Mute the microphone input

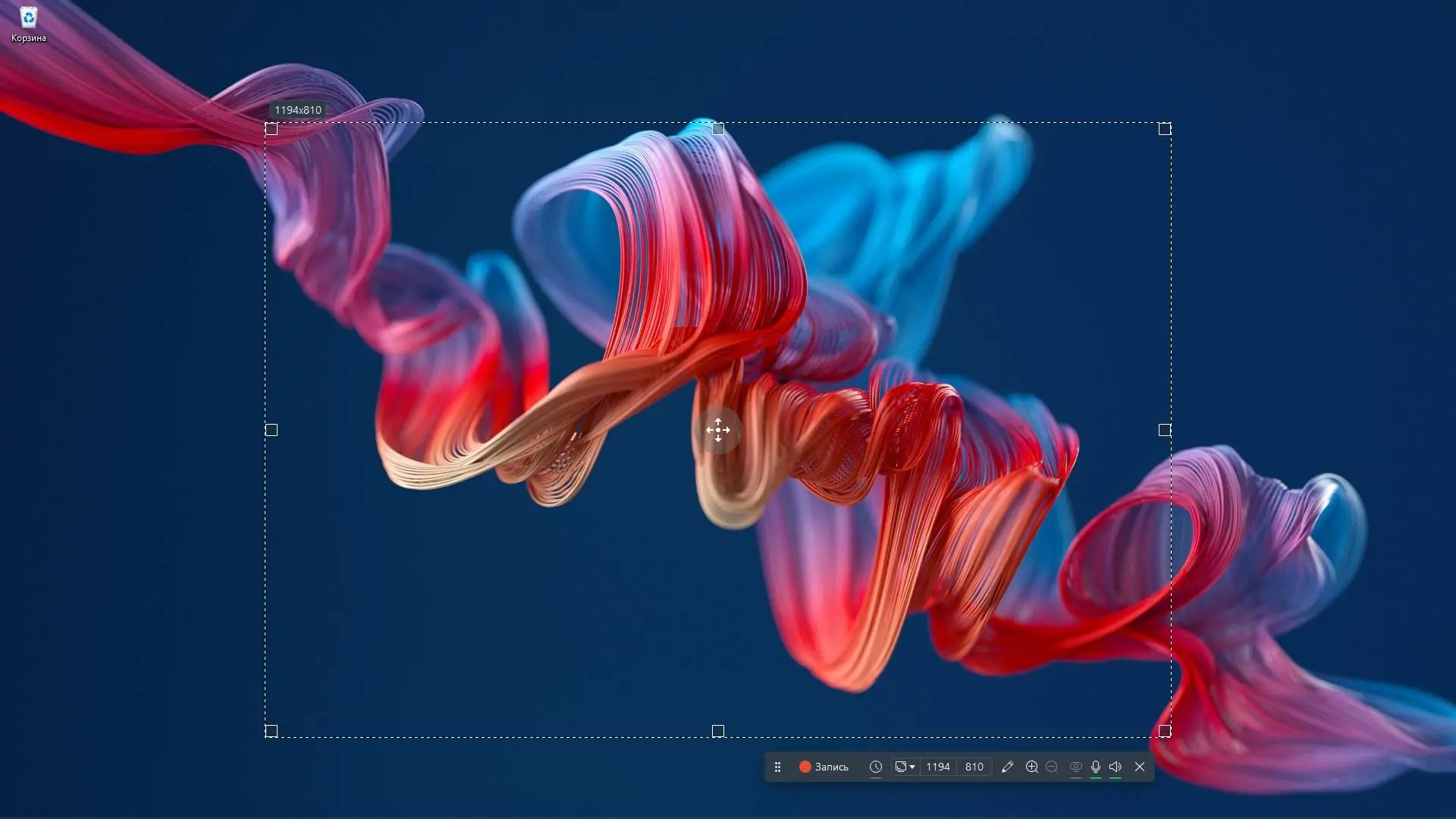point(1096,767)
